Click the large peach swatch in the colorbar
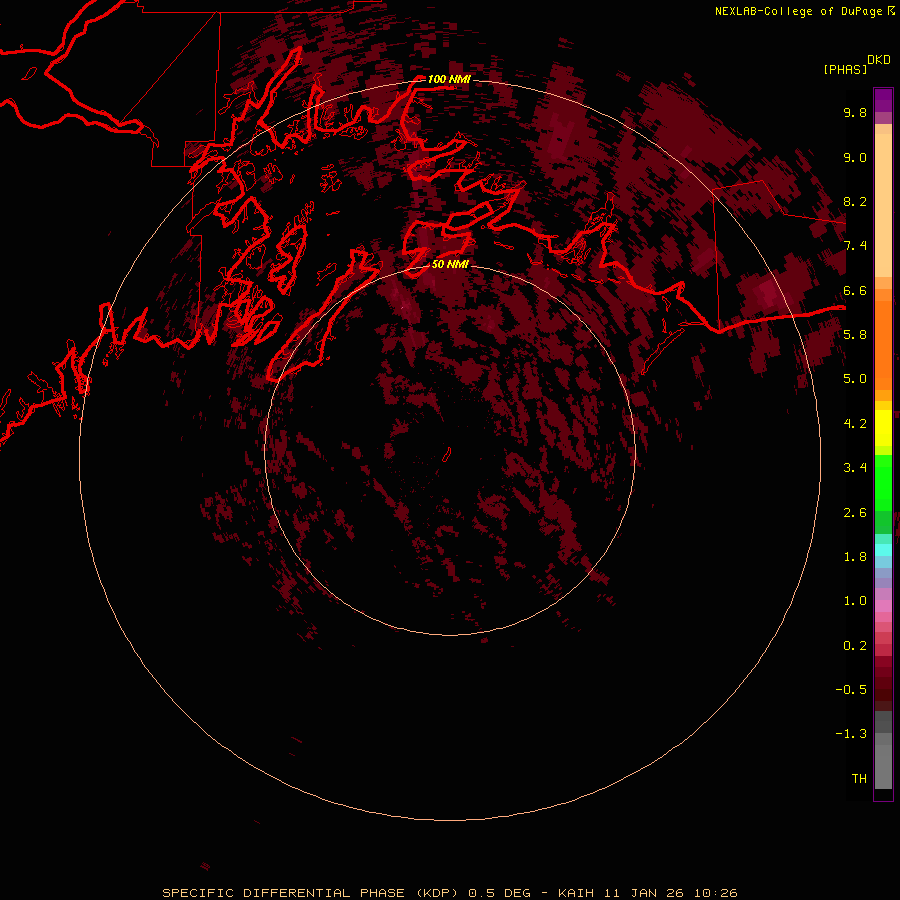Screen dimensions: 900x900 pyautogui.click(x=883, y=205)
